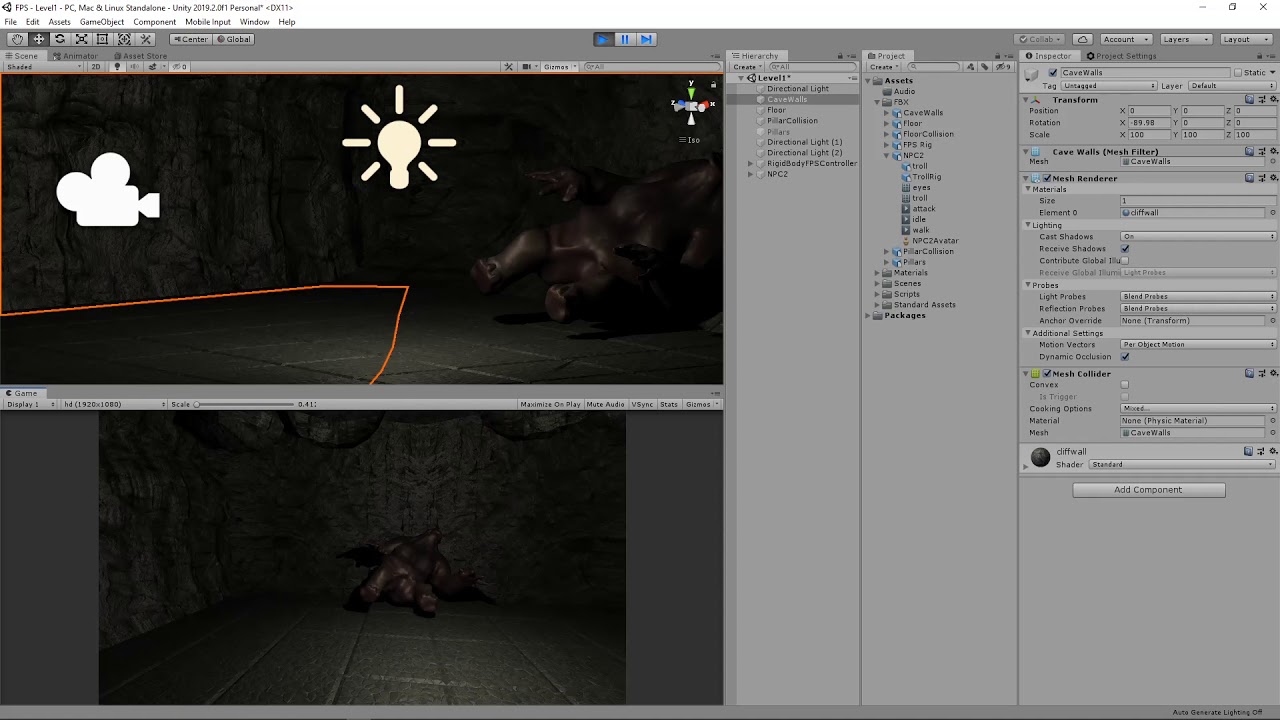The image size is (1280, 720).
Task: Click the camera gizmo in Scene view
Action: tap(108, 190)
